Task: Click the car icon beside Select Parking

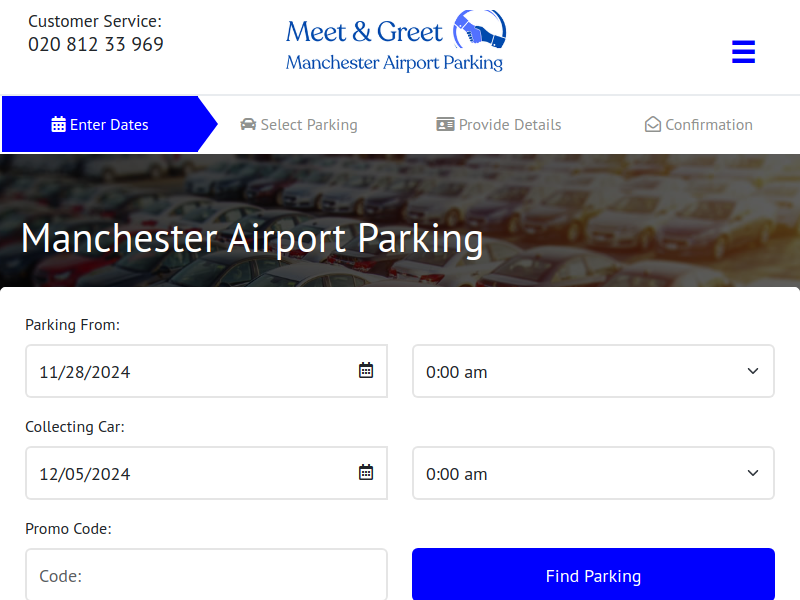Action: tap(248, 125)
